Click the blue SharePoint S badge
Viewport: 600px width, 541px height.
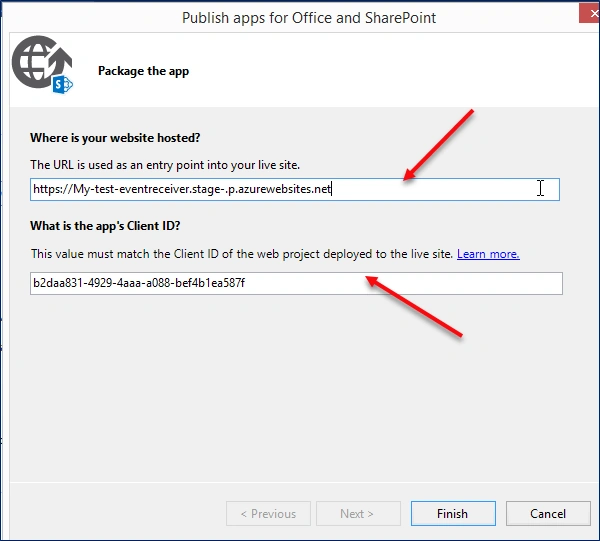[x=62, y=85]
